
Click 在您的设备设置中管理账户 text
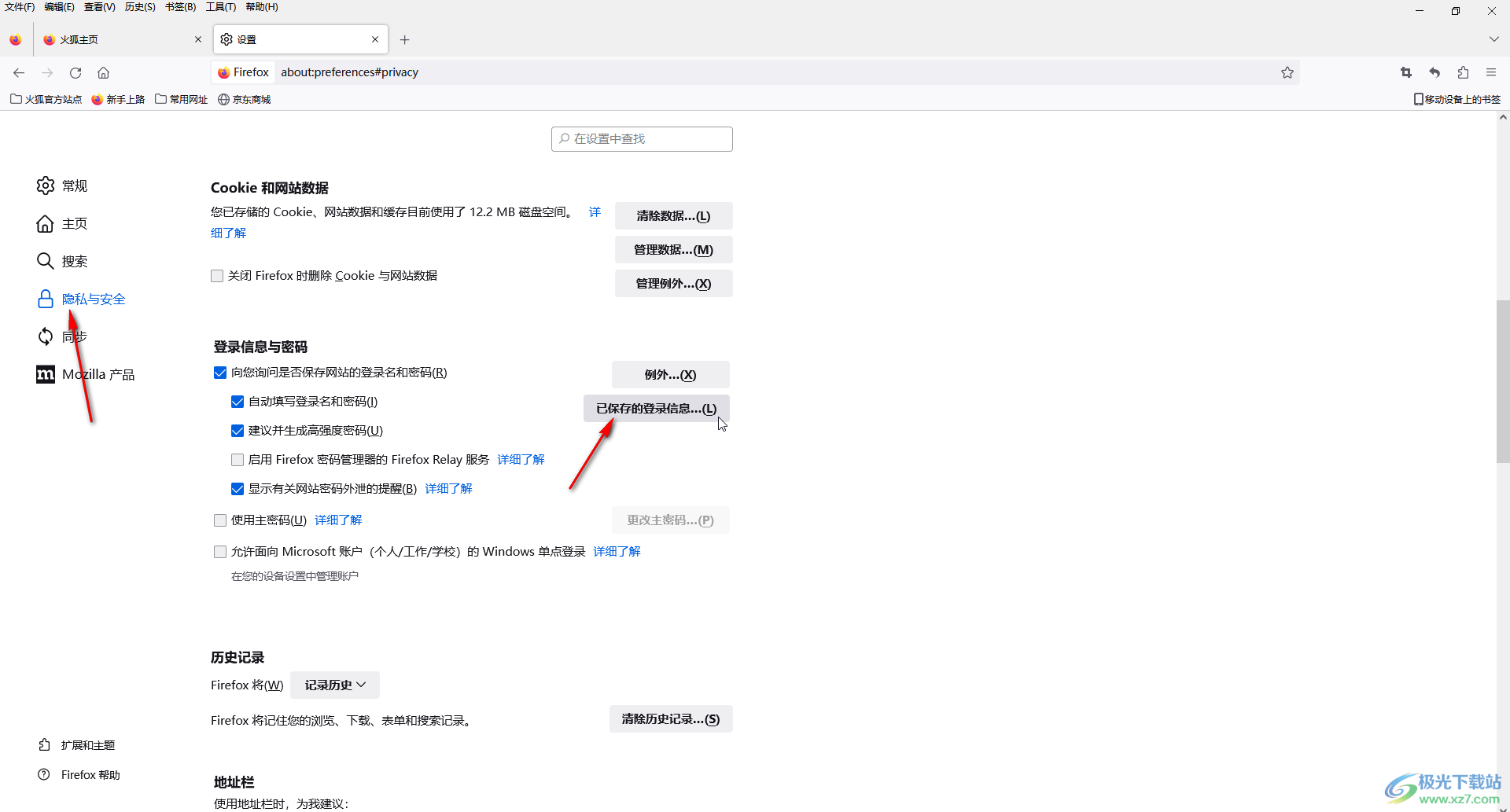pos(295,576)
